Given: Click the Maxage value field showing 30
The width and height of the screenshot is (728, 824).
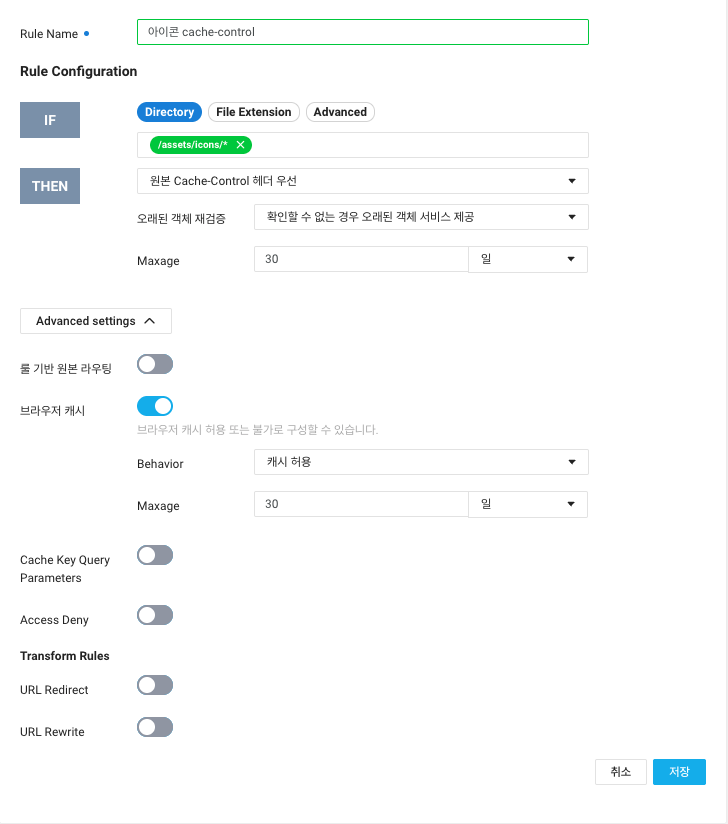Looking at the screenshot, I should coord(360,259).
